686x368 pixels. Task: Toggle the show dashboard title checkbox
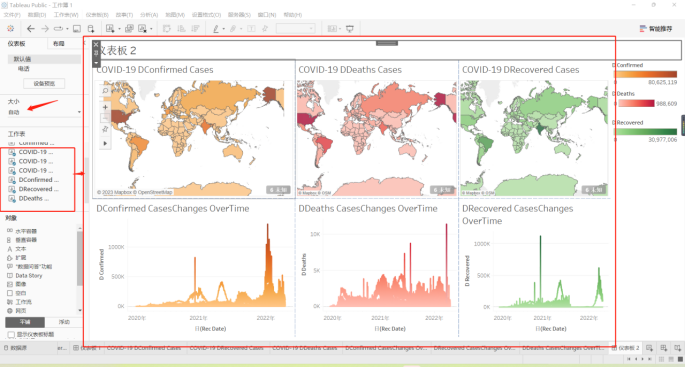click(x=11, y=334)
